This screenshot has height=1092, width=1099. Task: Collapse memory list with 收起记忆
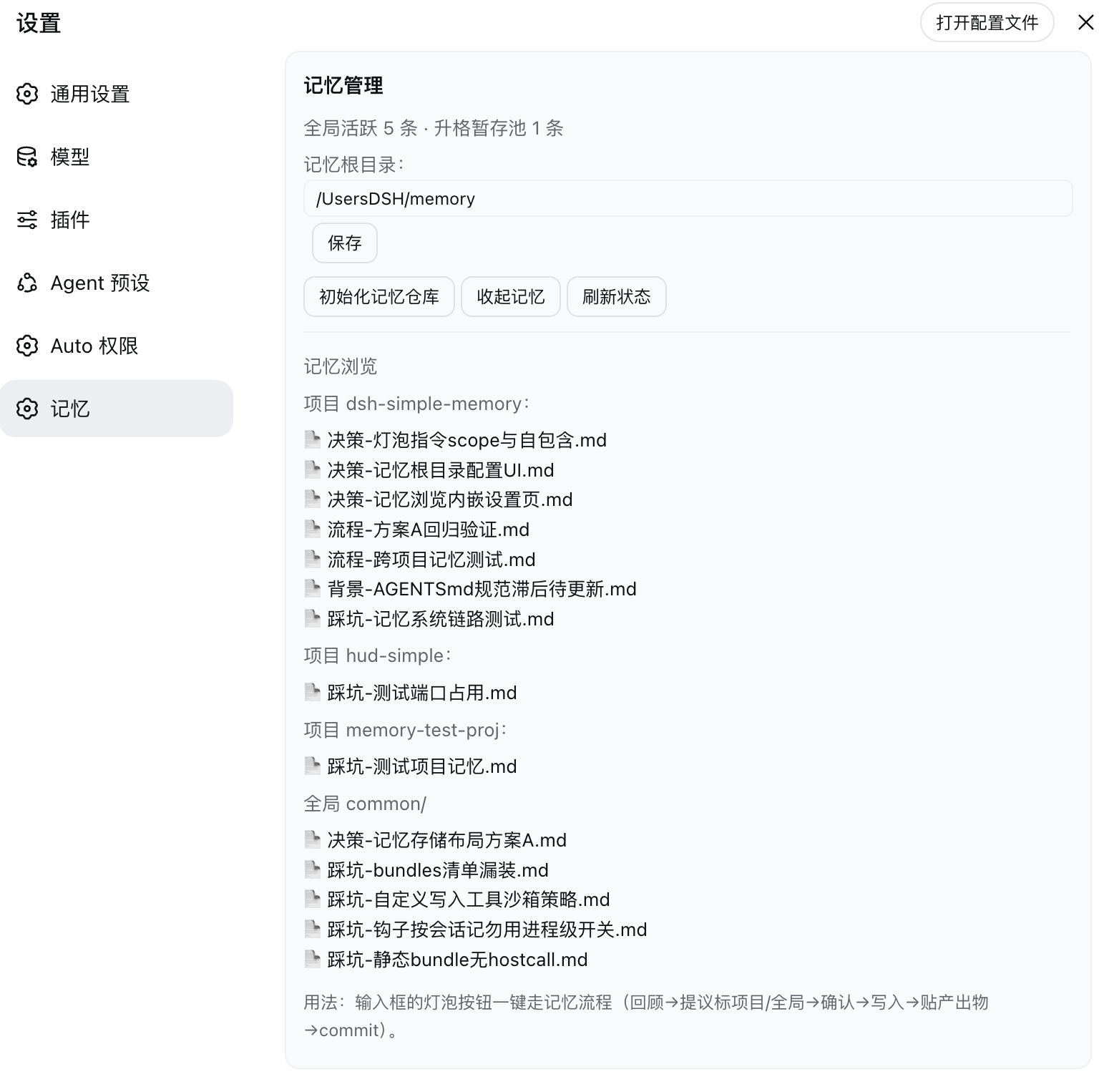click(x=511, y=297)
